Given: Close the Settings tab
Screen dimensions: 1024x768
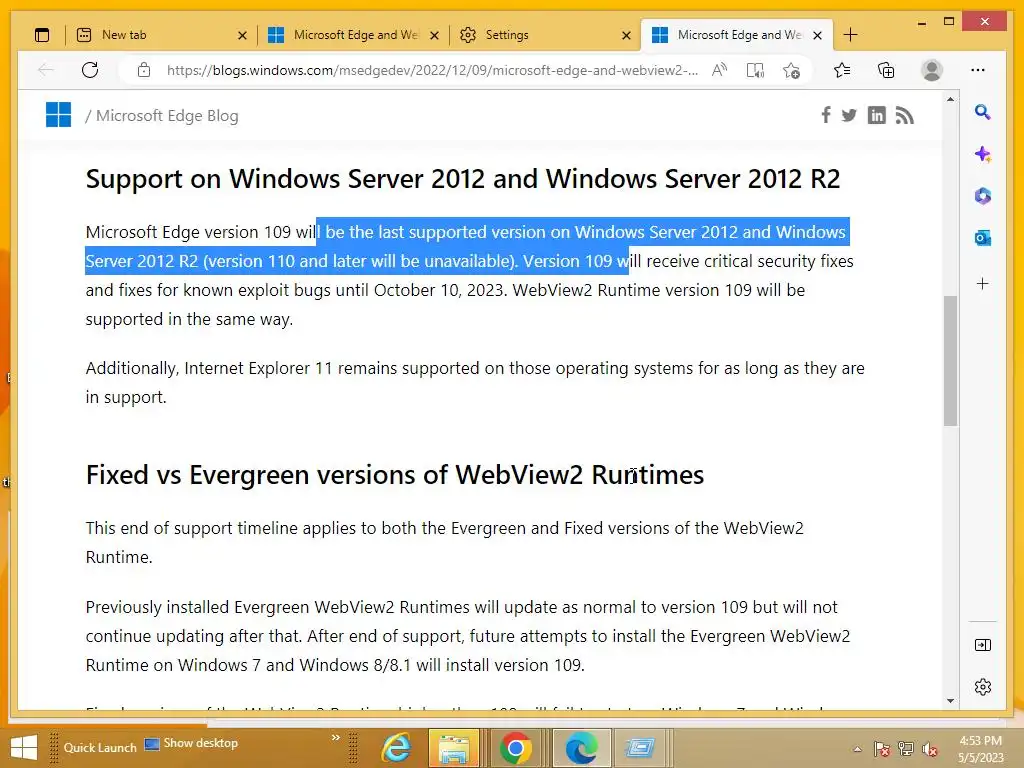Looking at the screenshot, I should pos(626,35).
